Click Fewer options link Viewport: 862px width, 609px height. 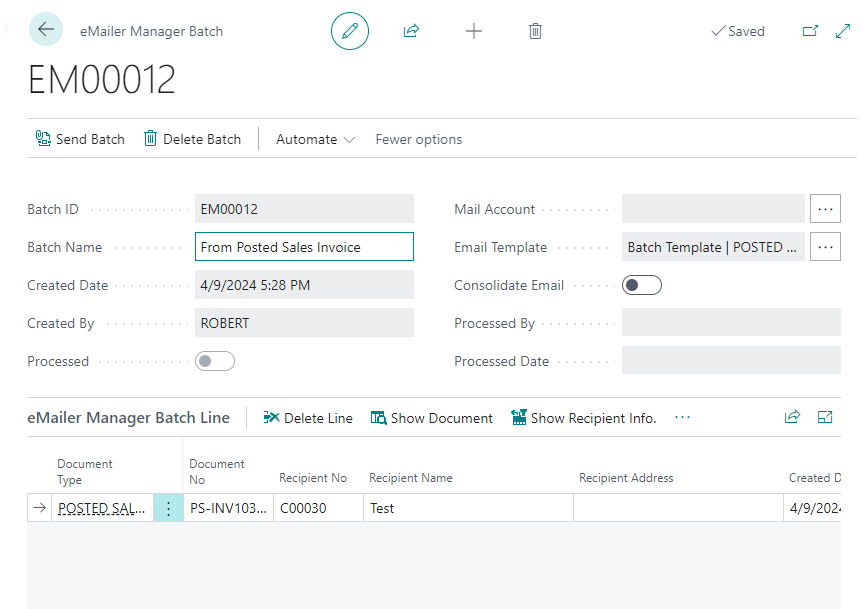click(418, 139)
